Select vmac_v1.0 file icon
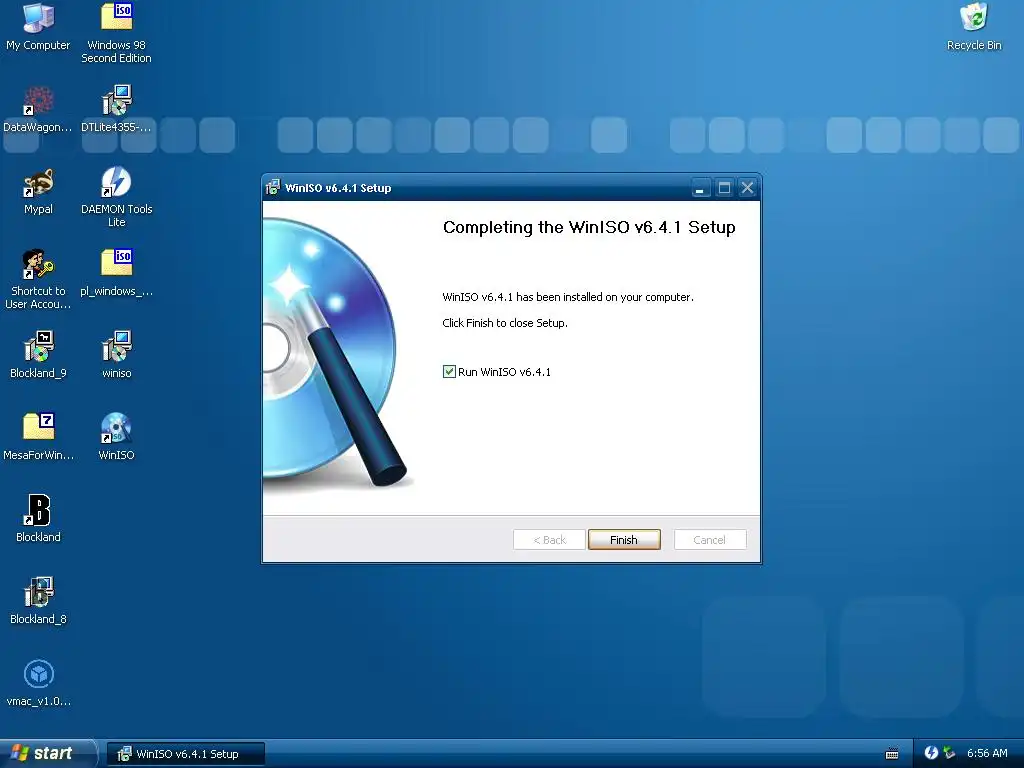The height and width of the screenshot is (768, 1024). pyautogui.click(x=38, y=682)
